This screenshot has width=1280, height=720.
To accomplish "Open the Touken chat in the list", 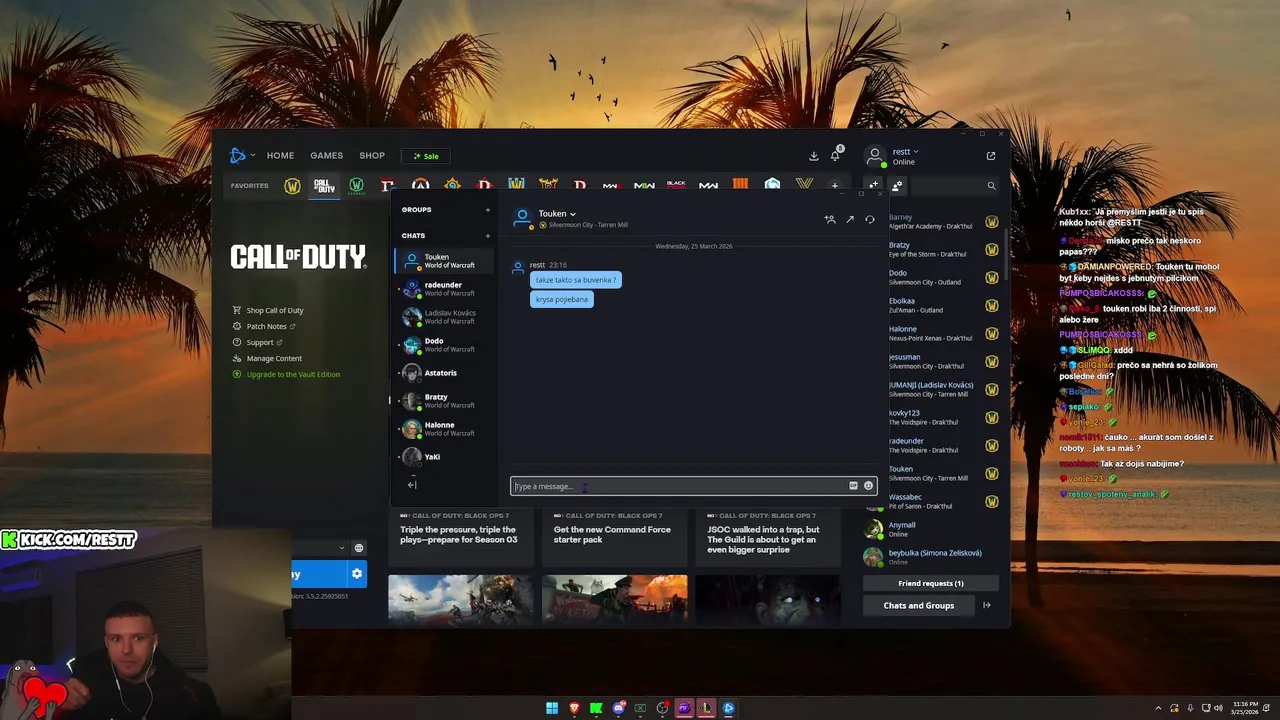I will [444, 261].
